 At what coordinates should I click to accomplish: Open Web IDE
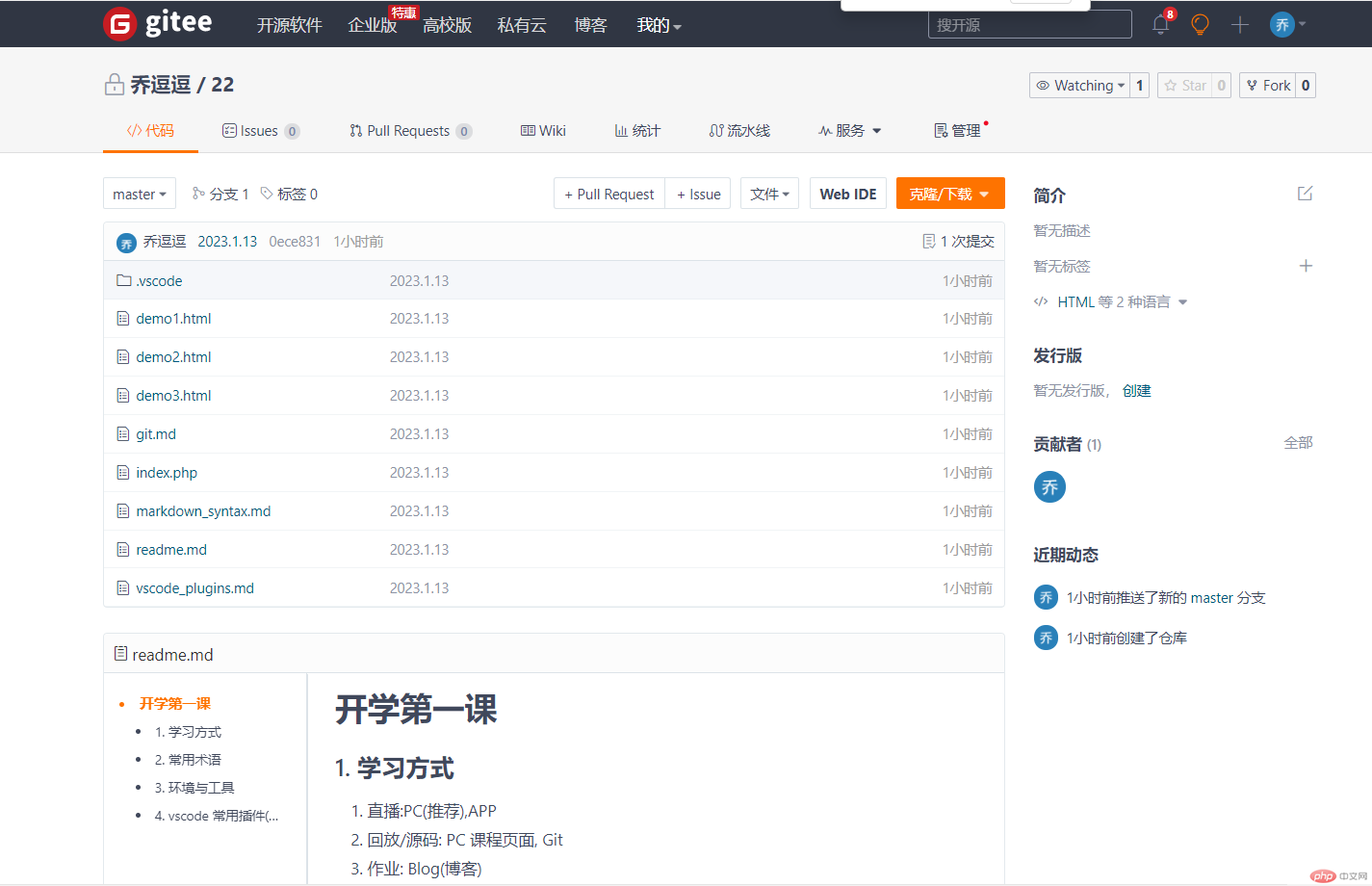click(x=848, y=194)
